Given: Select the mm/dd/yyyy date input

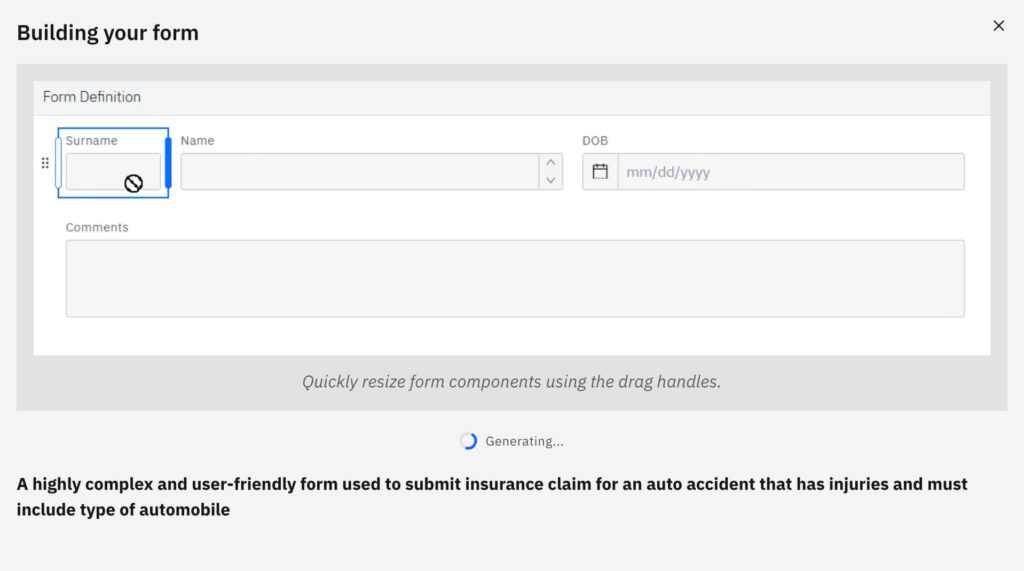Looking at the screenshot, I should point(791,172).
